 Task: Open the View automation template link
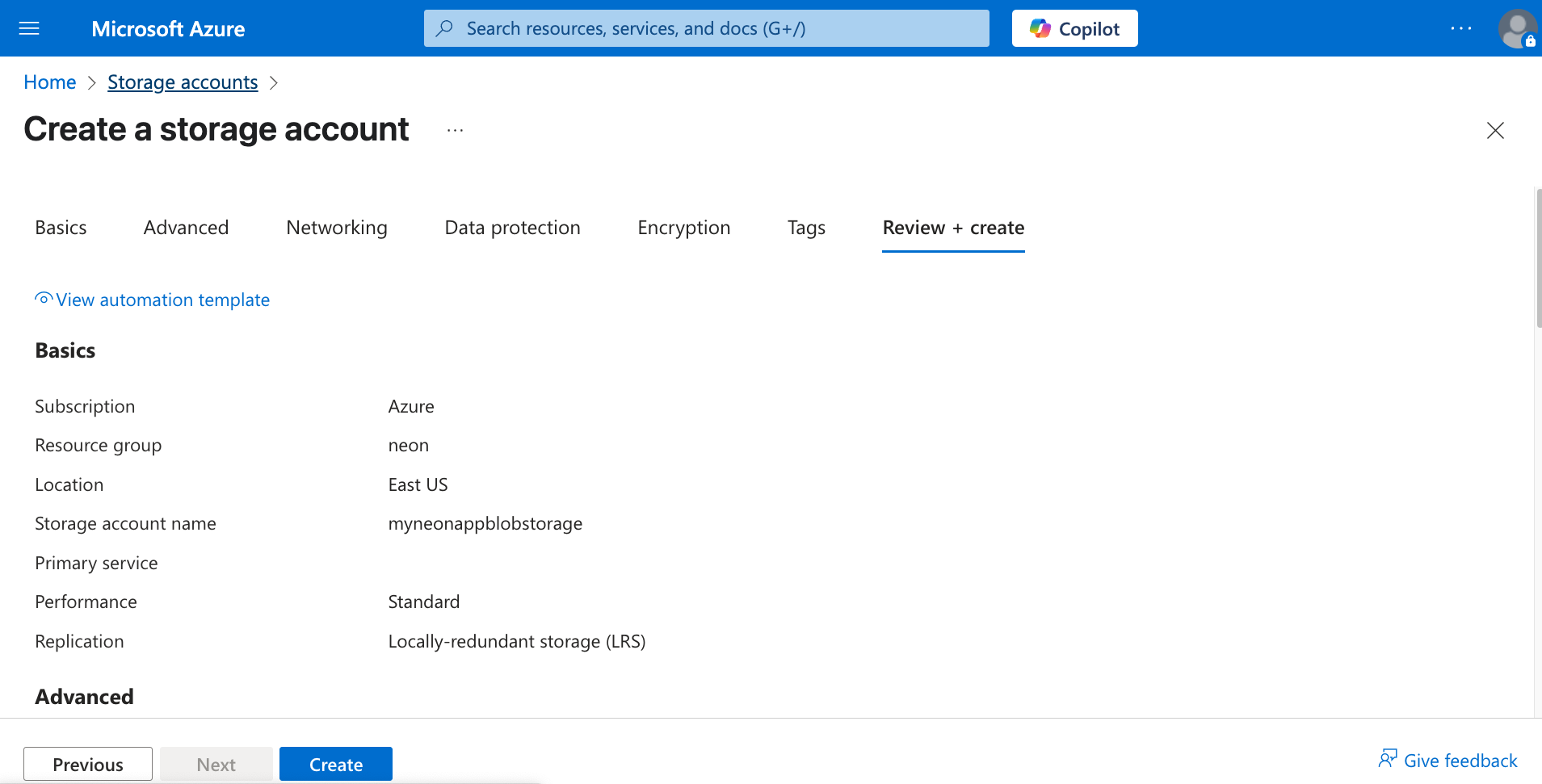[152, 300]
